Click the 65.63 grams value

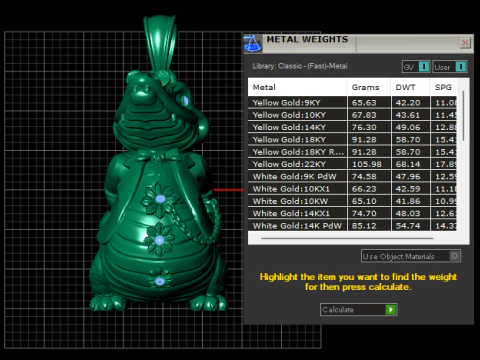point(364,103)
